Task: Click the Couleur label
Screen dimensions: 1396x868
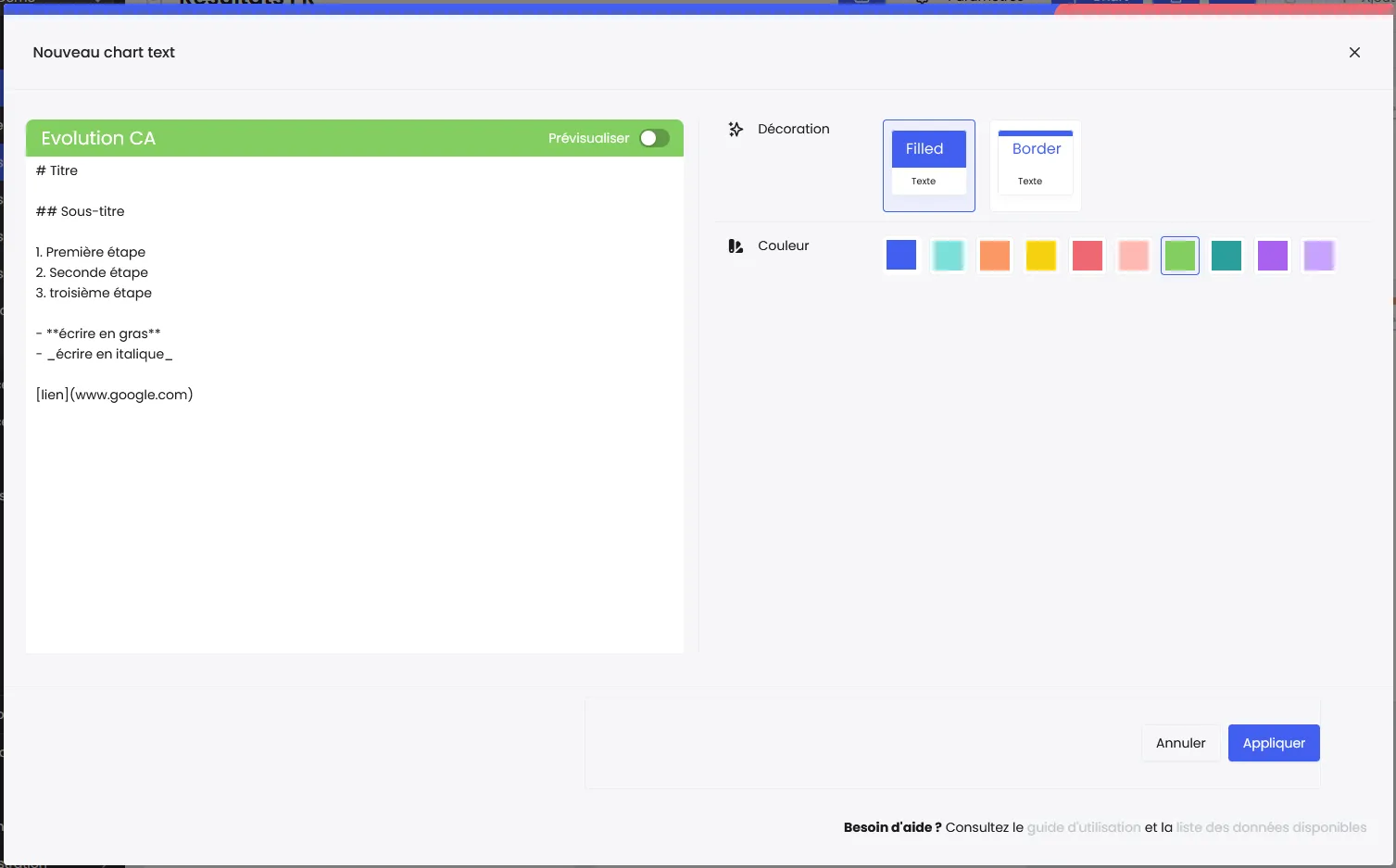Action: (784, 245)
